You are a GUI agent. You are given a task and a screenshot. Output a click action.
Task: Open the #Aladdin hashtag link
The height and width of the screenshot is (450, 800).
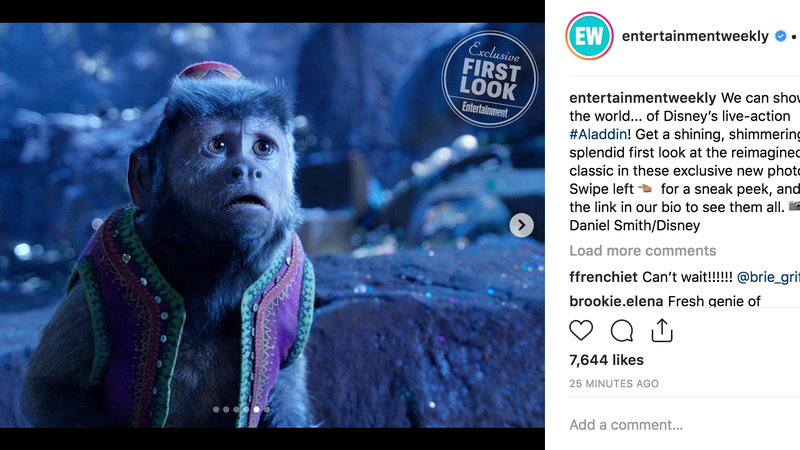point(598,134)
